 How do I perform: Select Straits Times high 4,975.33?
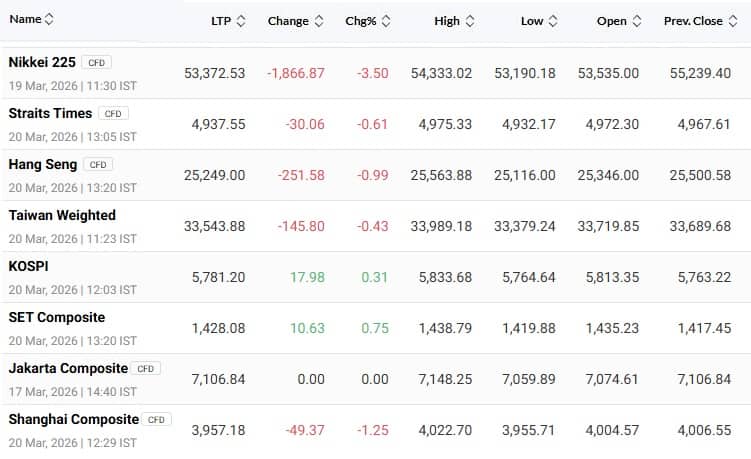pos(445,124)
